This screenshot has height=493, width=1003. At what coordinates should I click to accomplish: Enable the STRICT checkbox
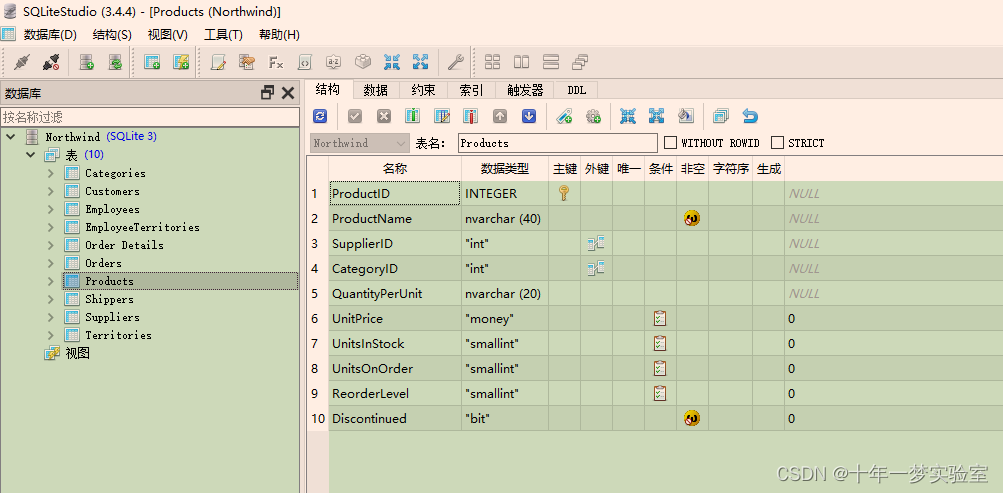(777, 143)
